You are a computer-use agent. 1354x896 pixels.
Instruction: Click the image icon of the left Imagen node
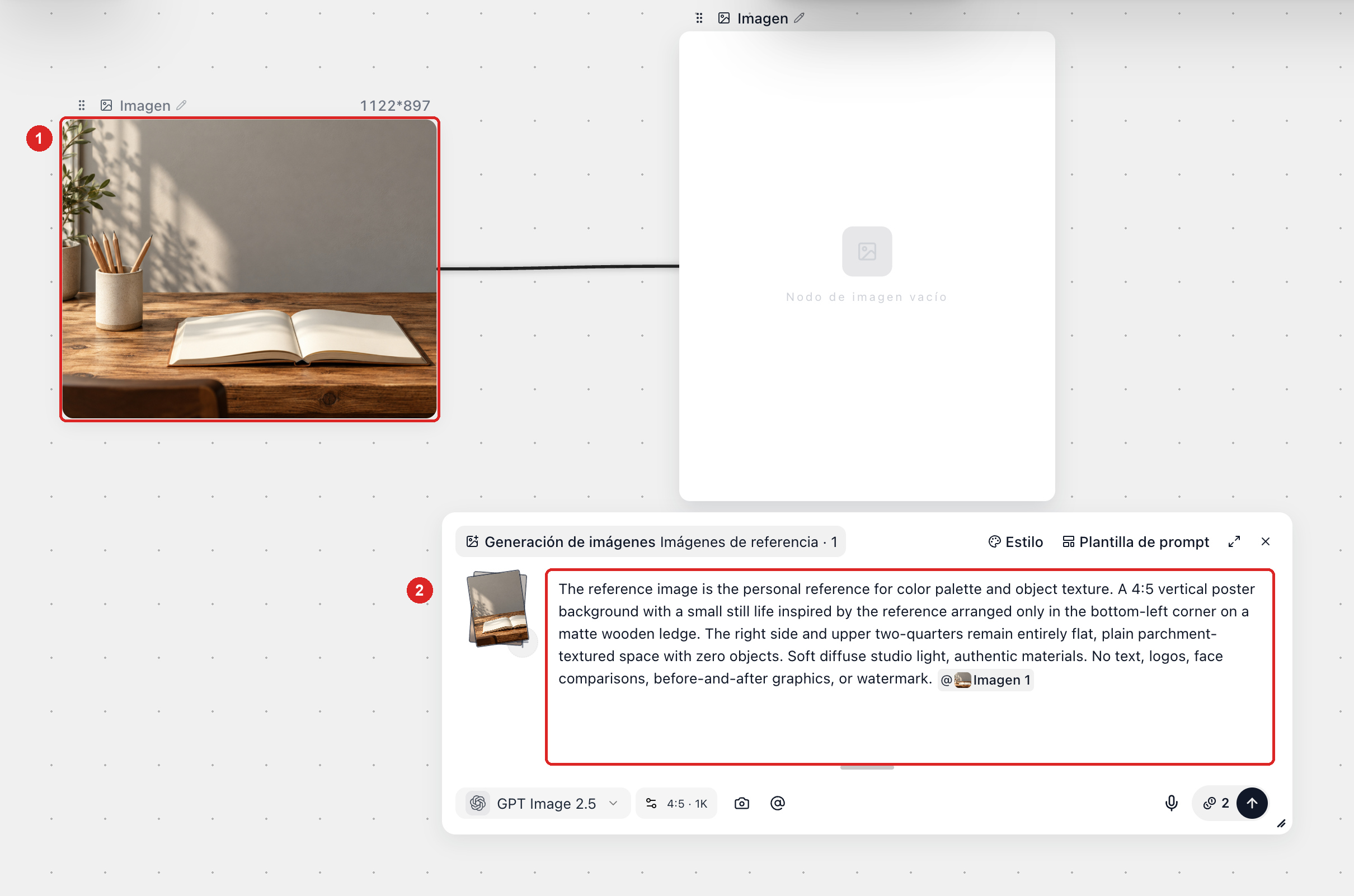(x=106, y=105)
